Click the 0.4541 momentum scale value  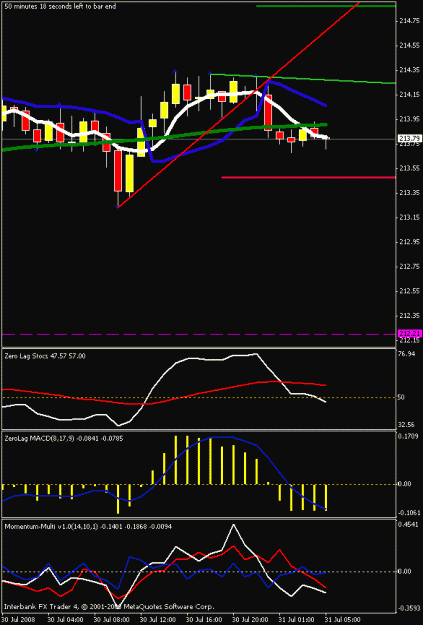[x=408, y=524]
